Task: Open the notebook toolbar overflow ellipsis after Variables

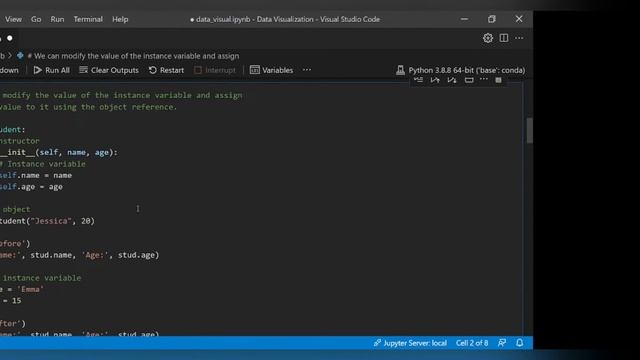Action: click(307, 70)
